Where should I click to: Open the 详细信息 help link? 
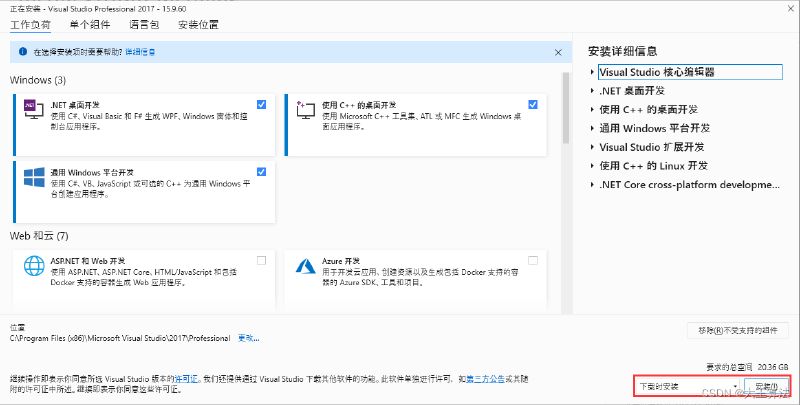point(140,52)
